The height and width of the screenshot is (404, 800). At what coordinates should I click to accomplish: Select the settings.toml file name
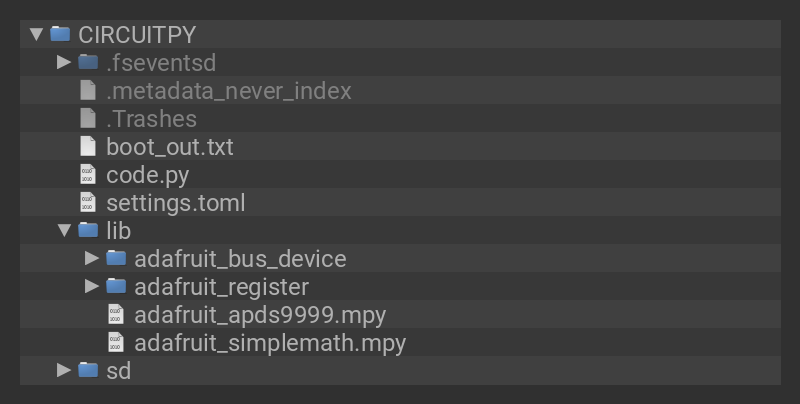point(175,202)
